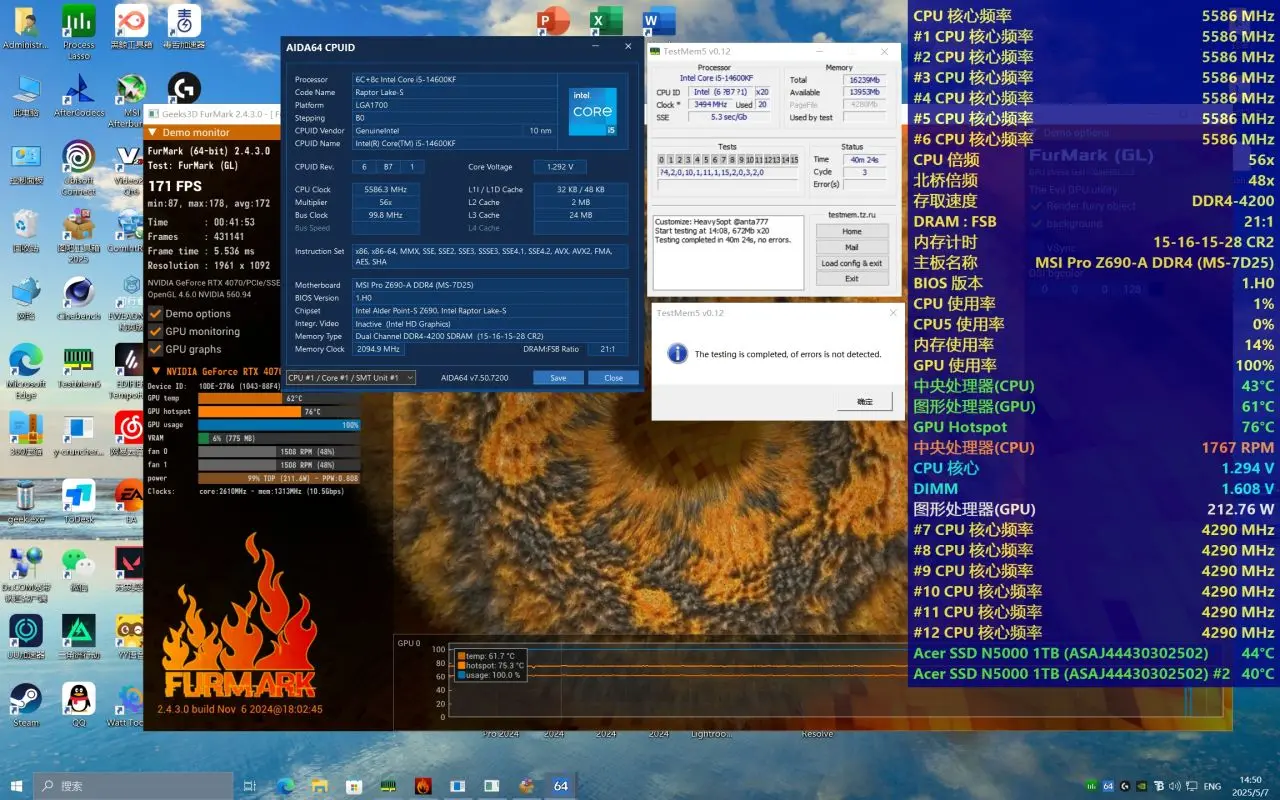The width and height of the screenshot is (1280, 800).
Task: Toggle the GPU monitoring checkbox
Action: pos(155,331)
